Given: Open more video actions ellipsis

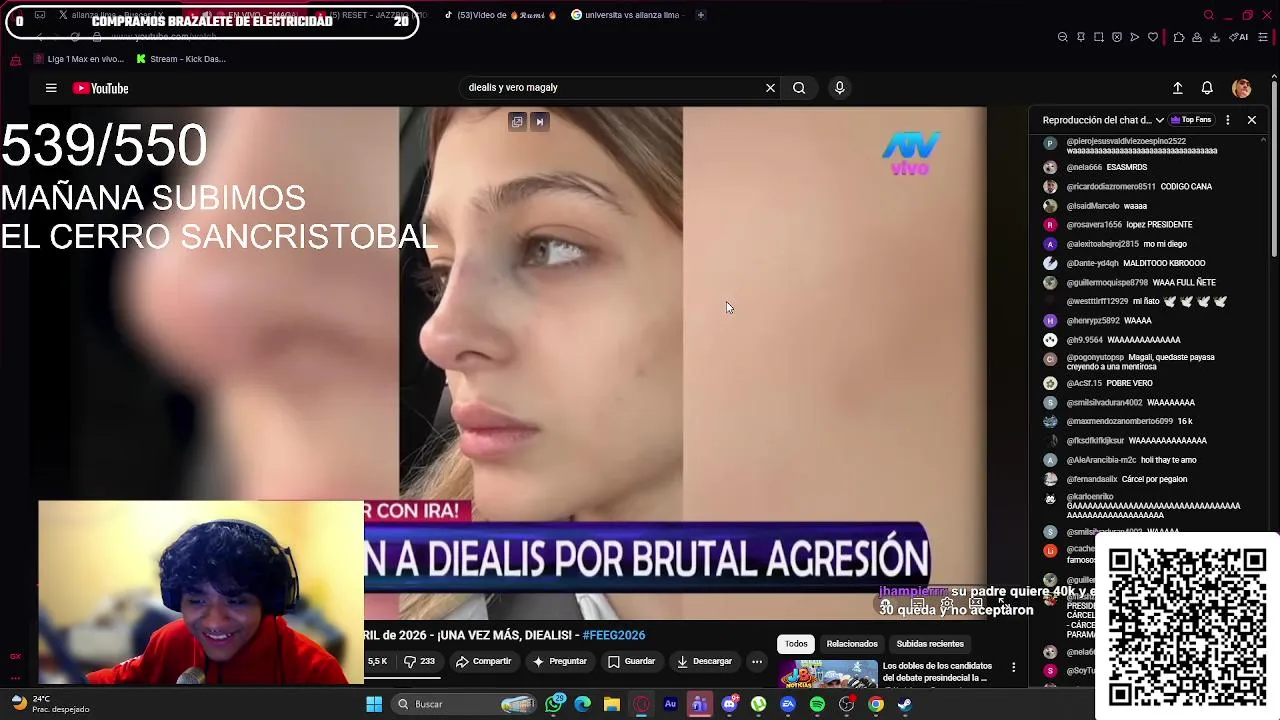Looking at the screenshot, I should pyautogui.click(x=757, y=661).
